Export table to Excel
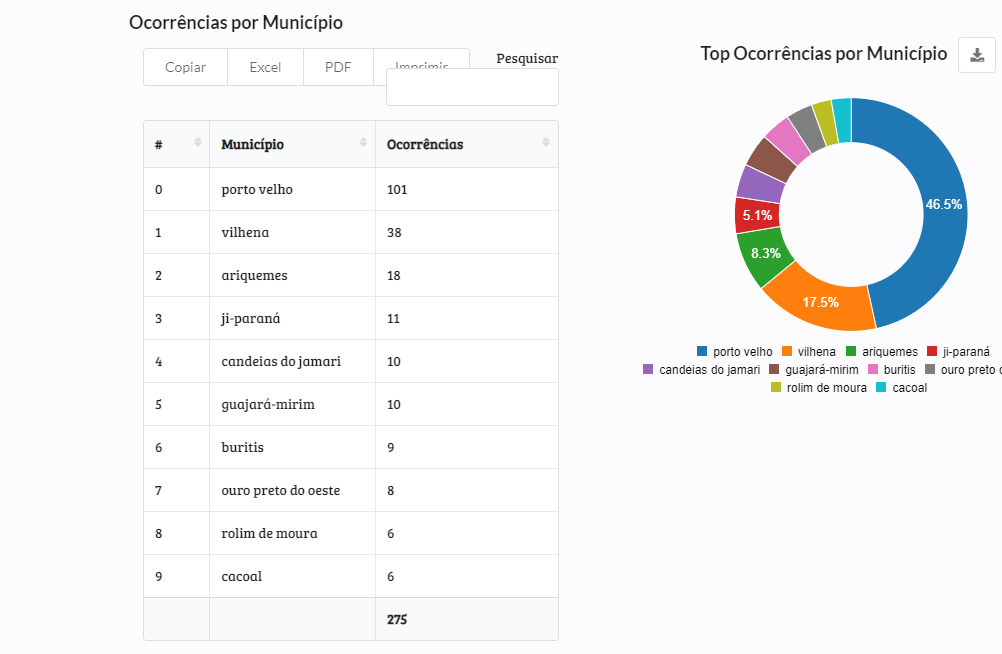This screenshot has width=1002, height=654. coord(265,67)
